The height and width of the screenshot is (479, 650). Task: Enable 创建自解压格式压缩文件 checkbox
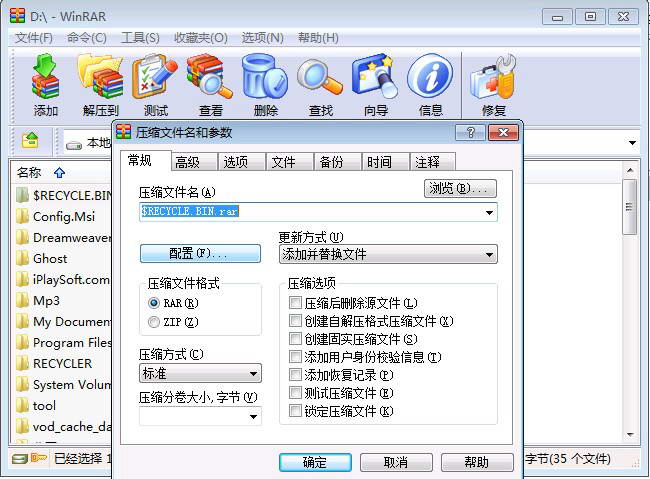pos(295,321)
